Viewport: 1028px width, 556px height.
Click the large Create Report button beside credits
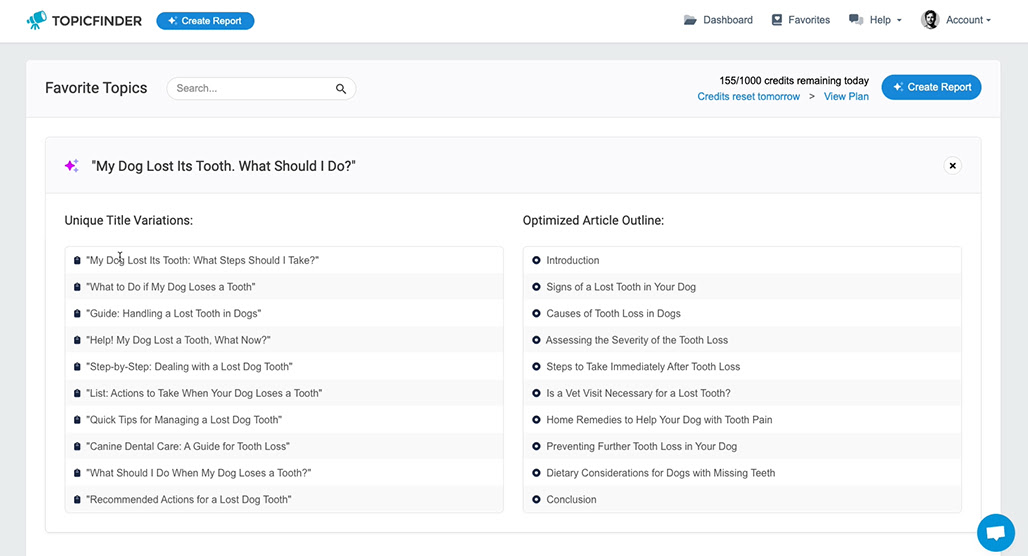pos(931,87)
